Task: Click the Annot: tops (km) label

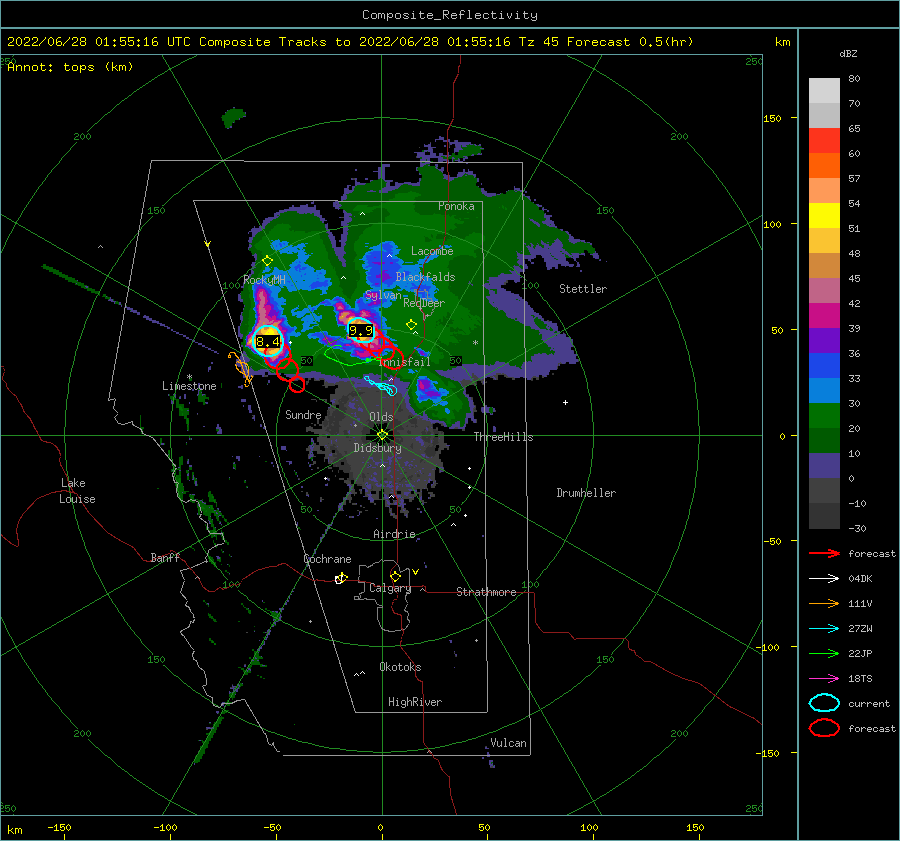Action: [70, 67]
